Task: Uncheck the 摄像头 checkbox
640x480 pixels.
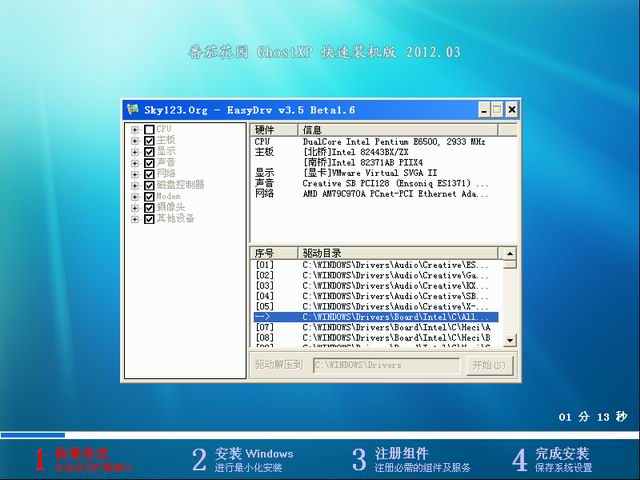Action: point(149,208)
